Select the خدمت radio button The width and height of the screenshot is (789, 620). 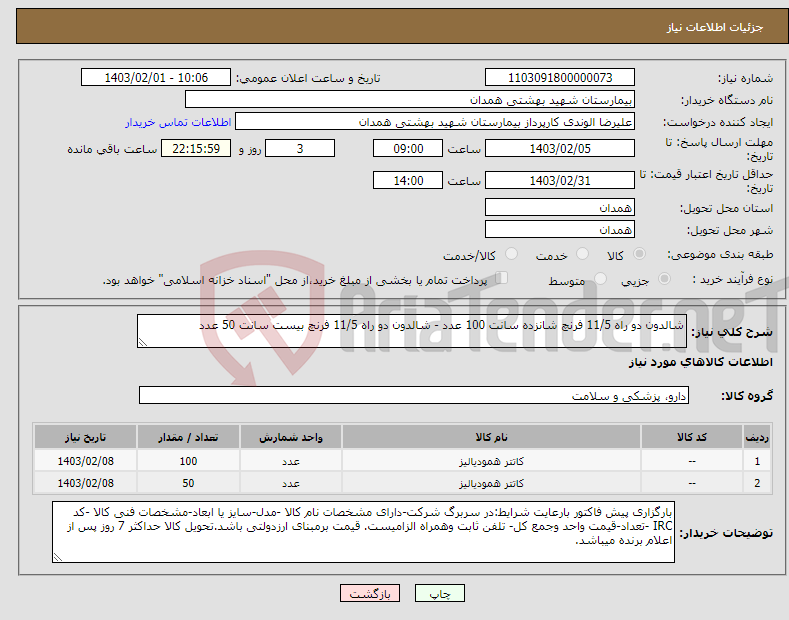(x=582, y=254)
